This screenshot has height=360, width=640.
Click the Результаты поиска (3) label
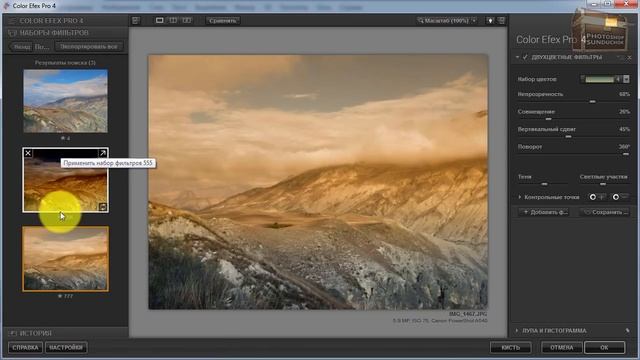pos(65,63)
